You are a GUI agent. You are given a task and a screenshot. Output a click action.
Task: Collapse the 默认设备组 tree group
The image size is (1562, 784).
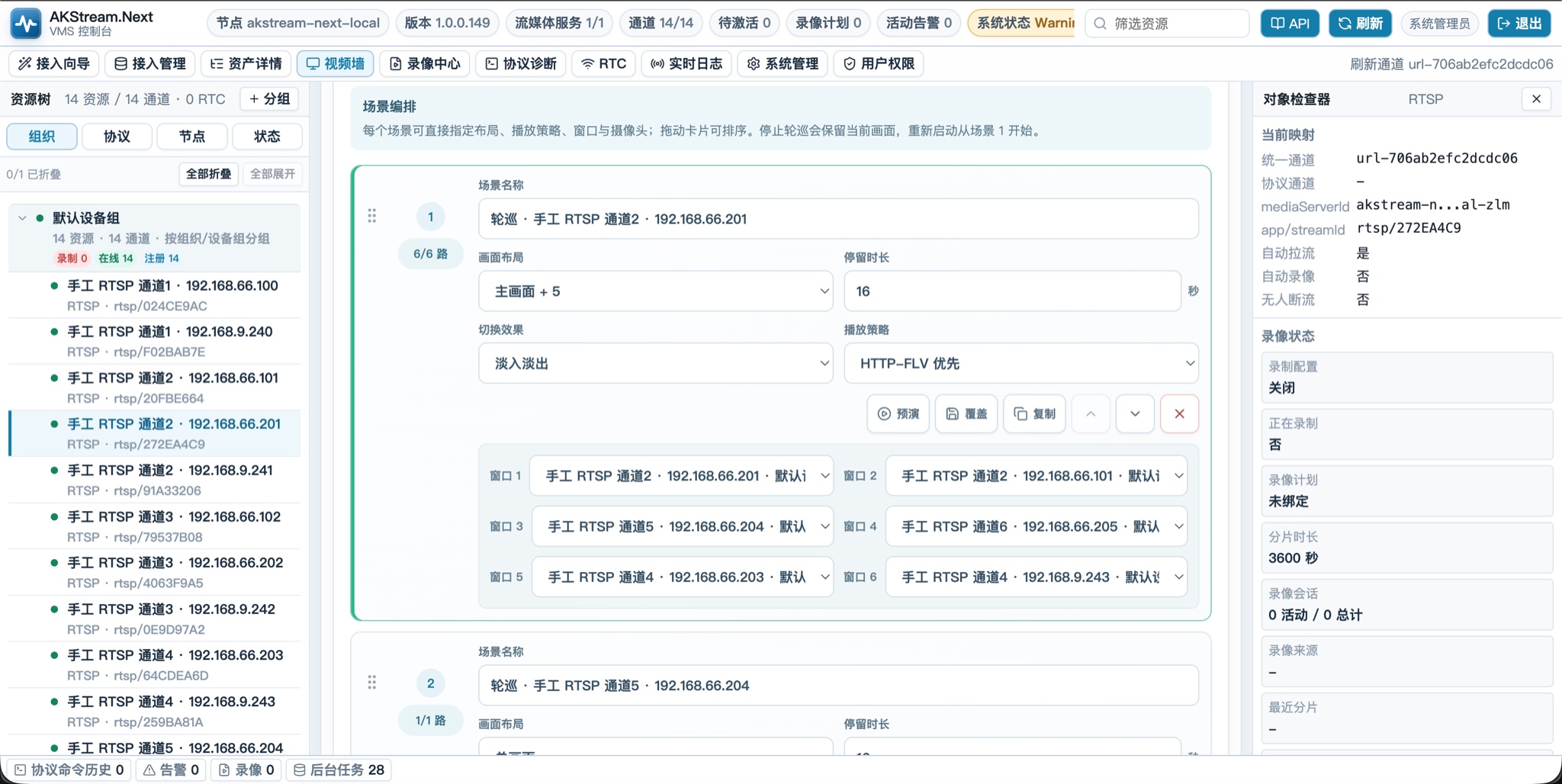pos(22,218)
